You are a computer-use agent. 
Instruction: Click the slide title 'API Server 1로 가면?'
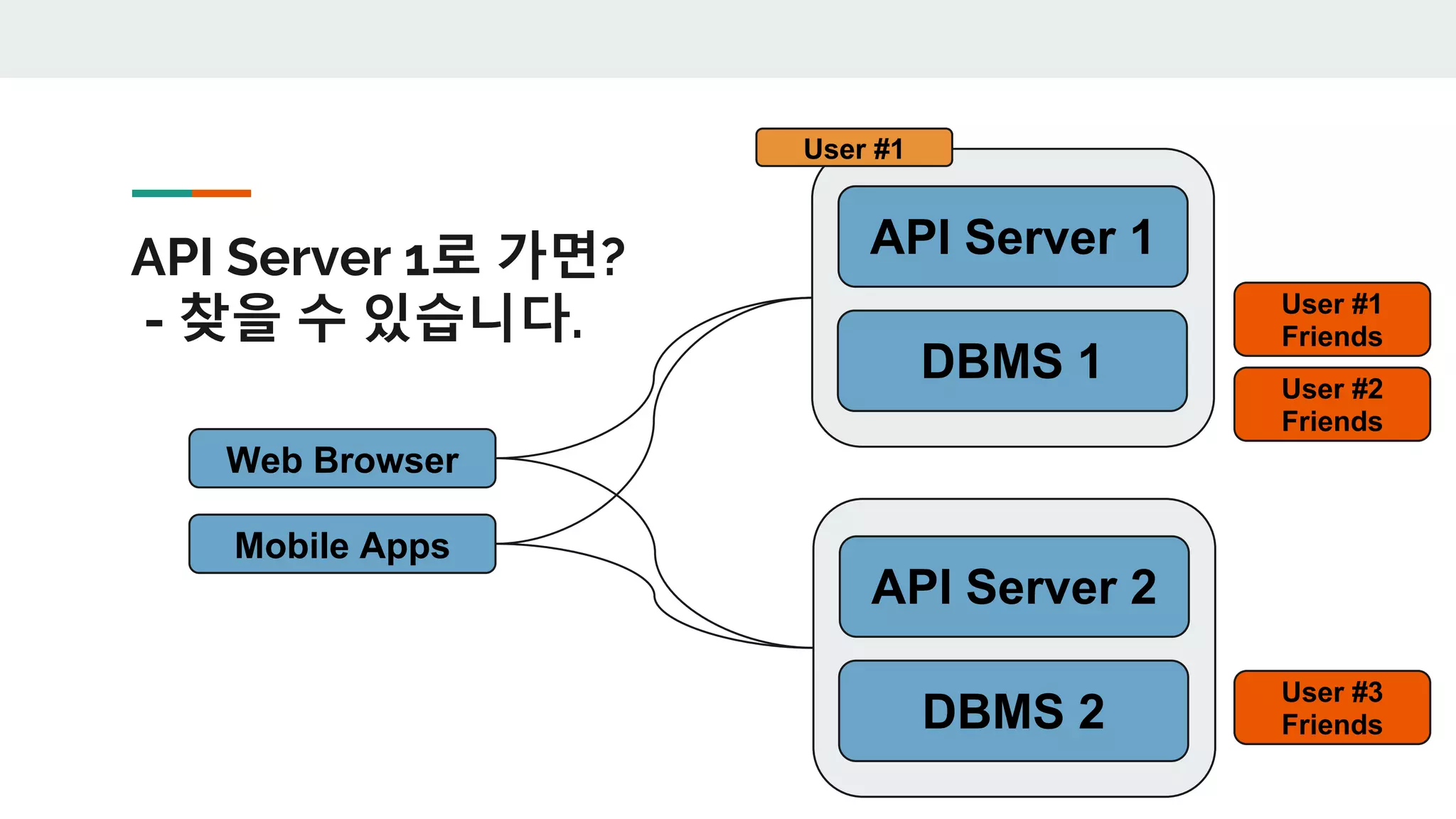378,256
